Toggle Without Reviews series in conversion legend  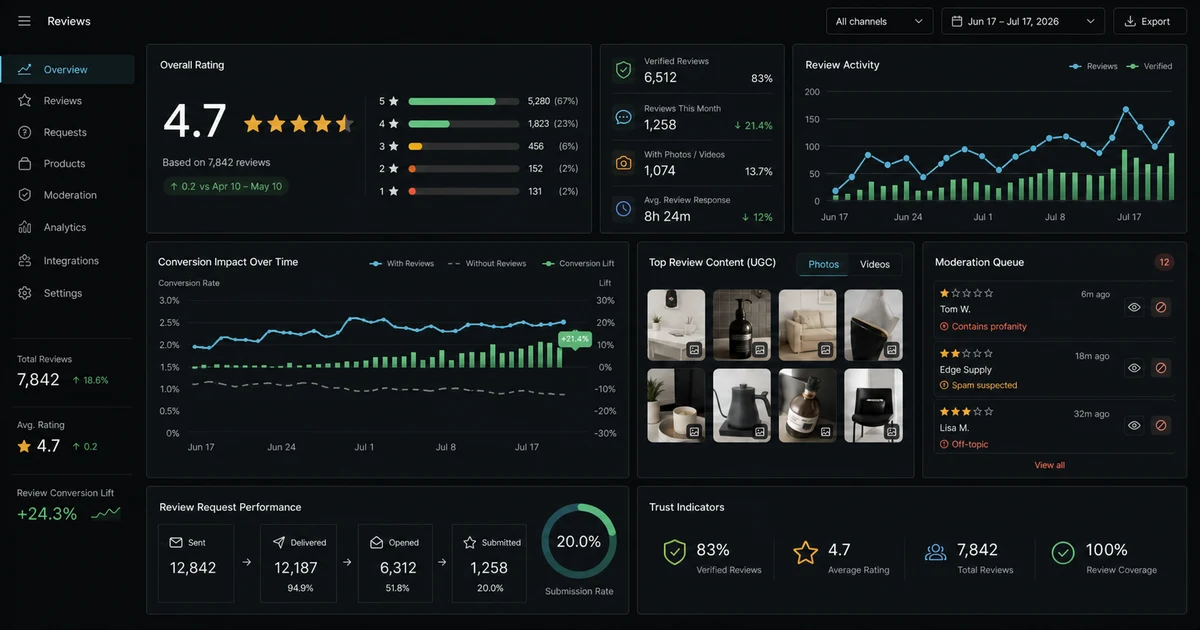coord(486,263)
